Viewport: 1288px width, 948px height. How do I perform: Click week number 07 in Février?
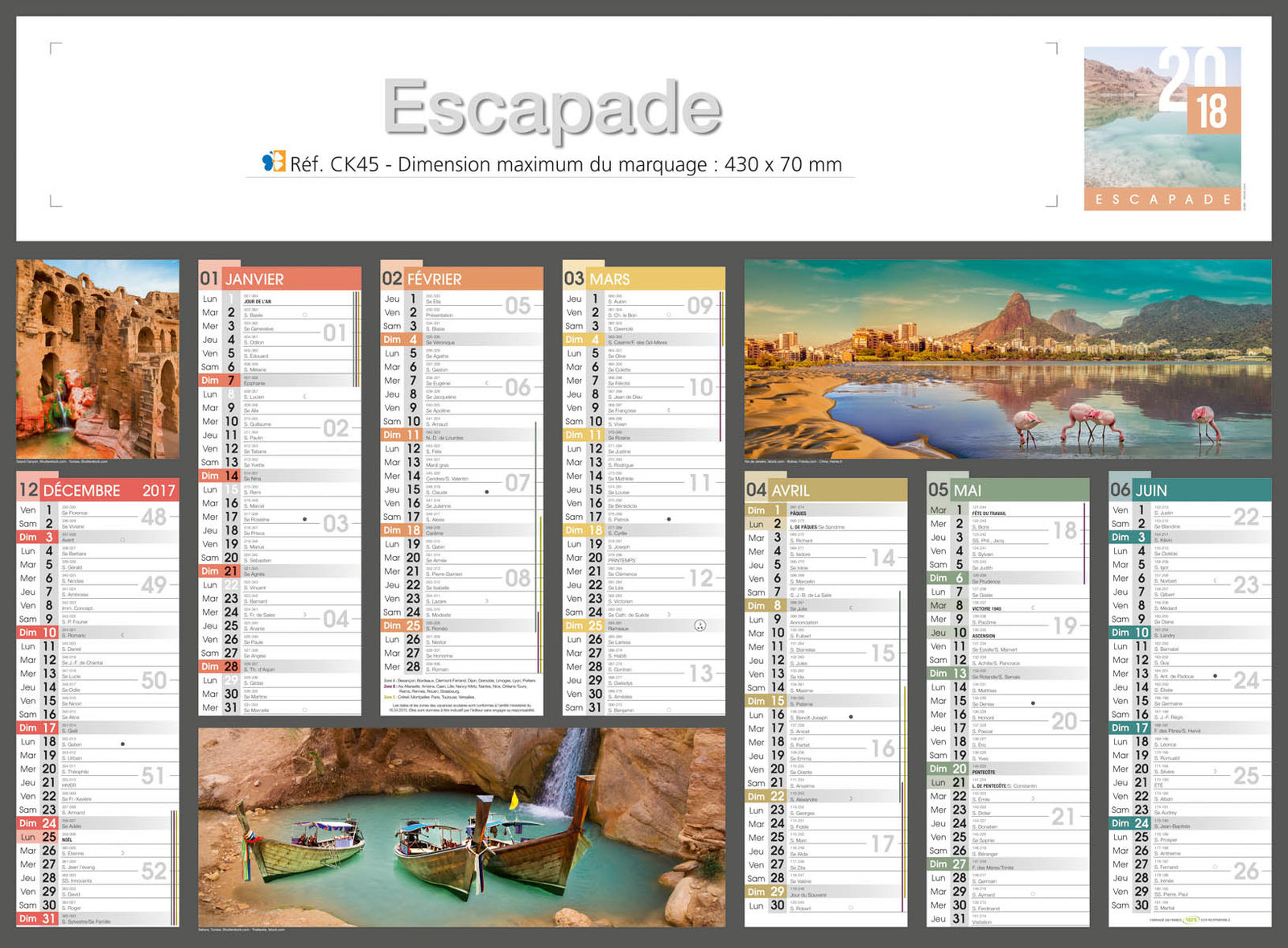pos(518,483)
